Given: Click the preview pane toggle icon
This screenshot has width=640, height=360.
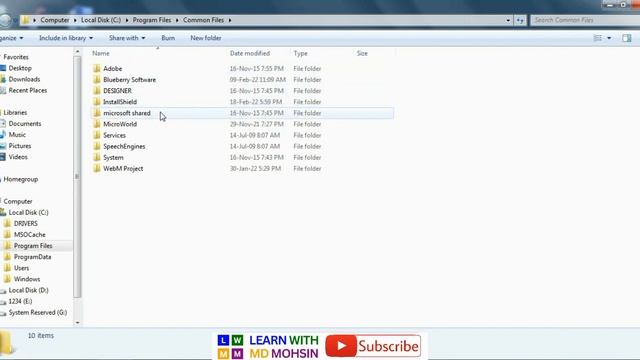Looking at the screenshot, I should point(627,38).
